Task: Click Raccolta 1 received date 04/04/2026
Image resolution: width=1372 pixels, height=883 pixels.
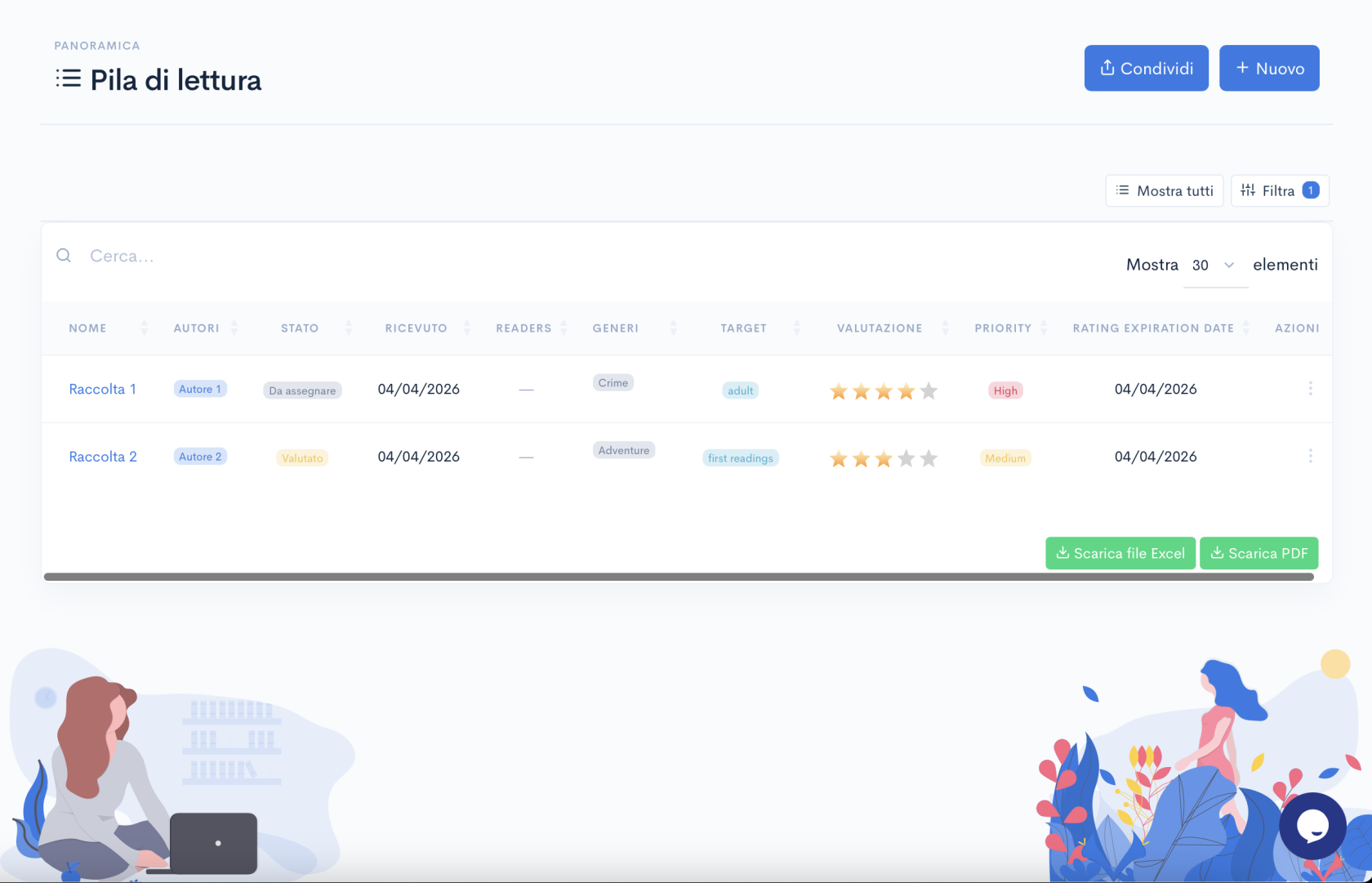Action: click(x=419, y=389)
